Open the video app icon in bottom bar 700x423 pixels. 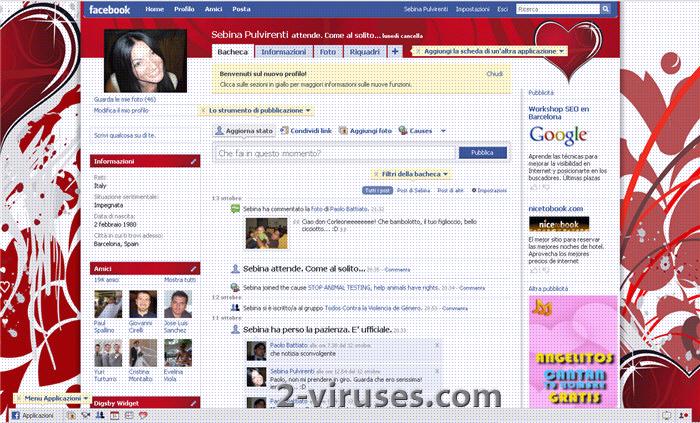point(86,415)
